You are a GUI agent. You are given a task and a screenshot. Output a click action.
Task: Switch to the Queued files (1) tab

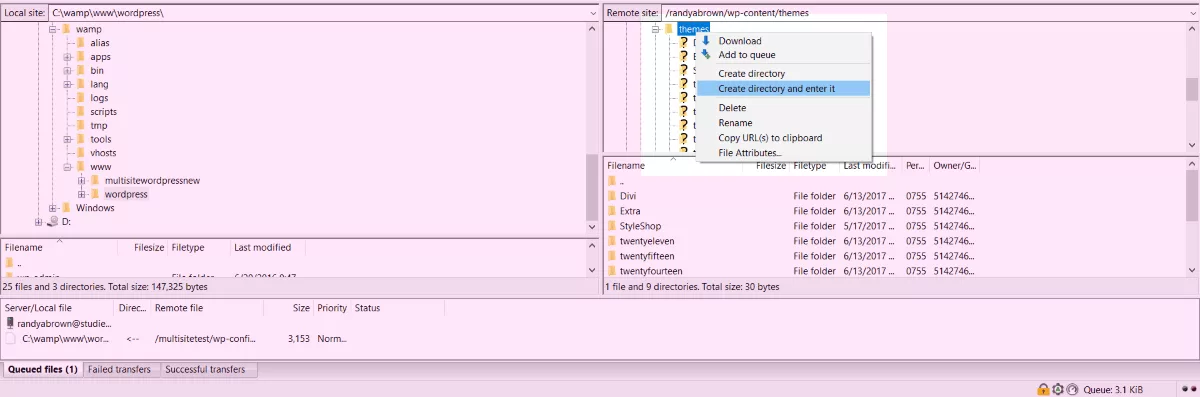coord(42,370)
